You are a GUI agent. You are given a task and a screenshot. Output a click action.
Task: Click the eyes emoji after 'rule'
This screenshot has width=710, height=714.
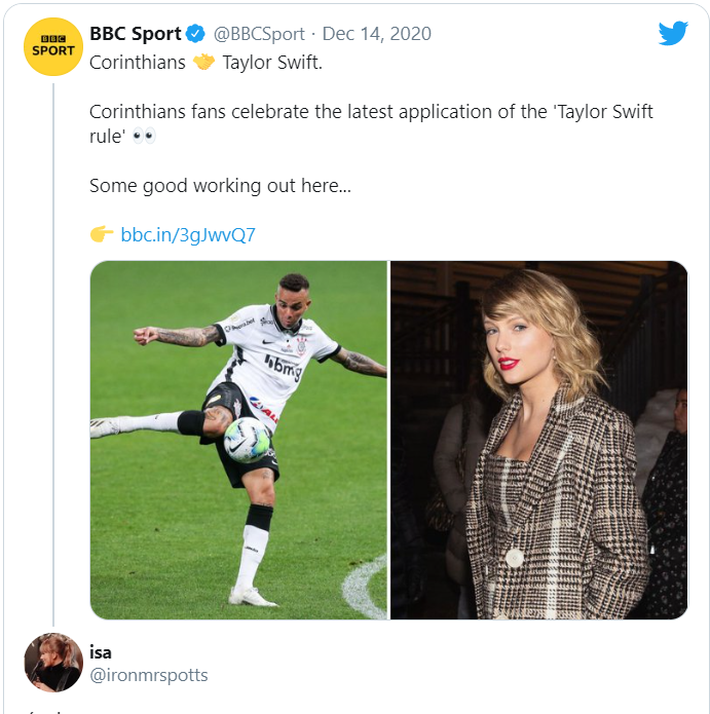click(x=144, y=136)
